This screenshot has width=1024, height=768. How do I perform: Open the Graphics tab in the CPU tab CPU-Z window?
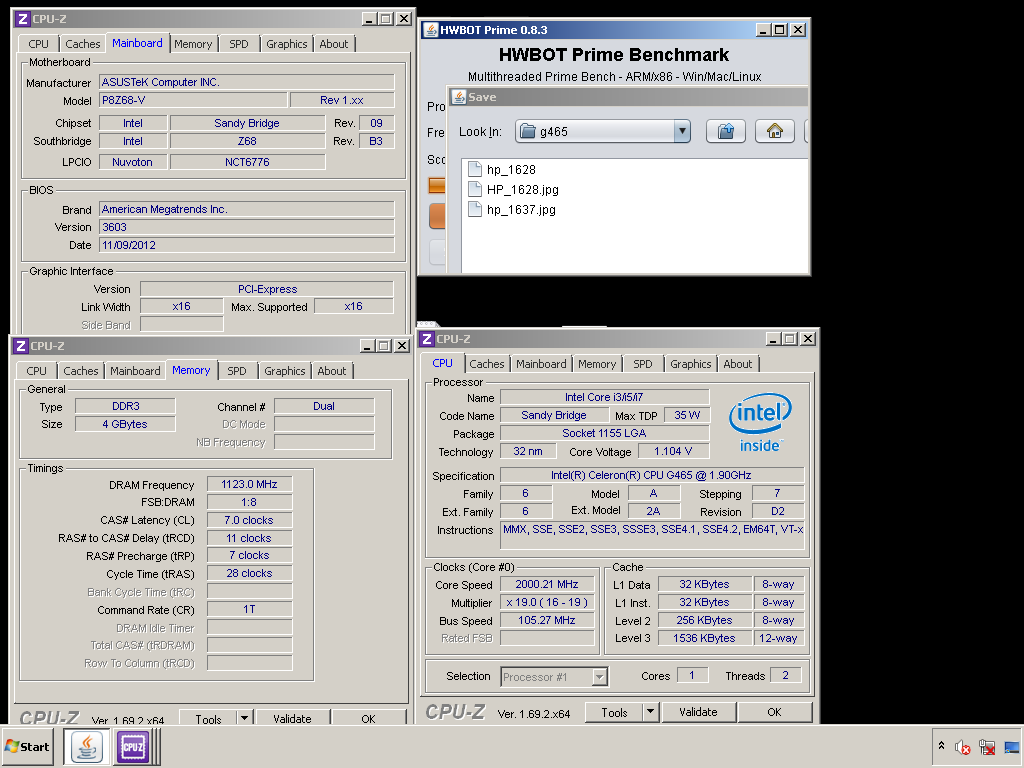(x=690, y=364)
